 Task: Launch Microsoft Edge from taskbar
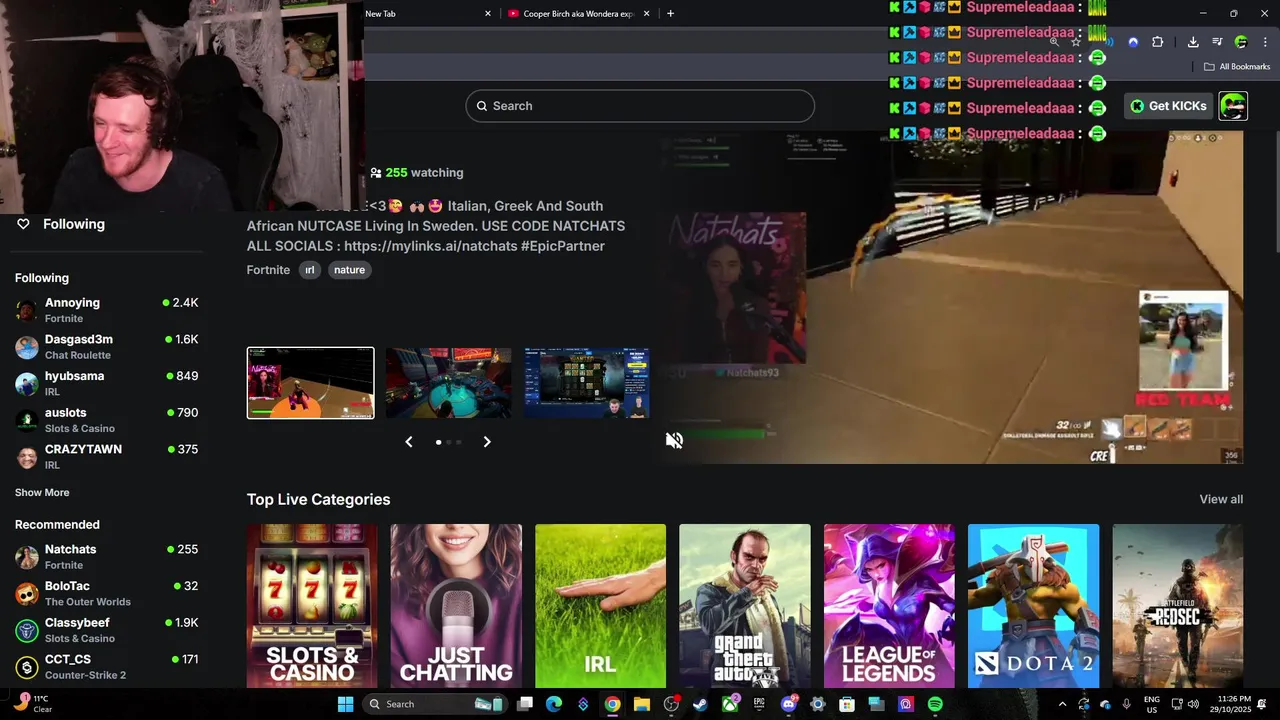(x=554, y=704)
